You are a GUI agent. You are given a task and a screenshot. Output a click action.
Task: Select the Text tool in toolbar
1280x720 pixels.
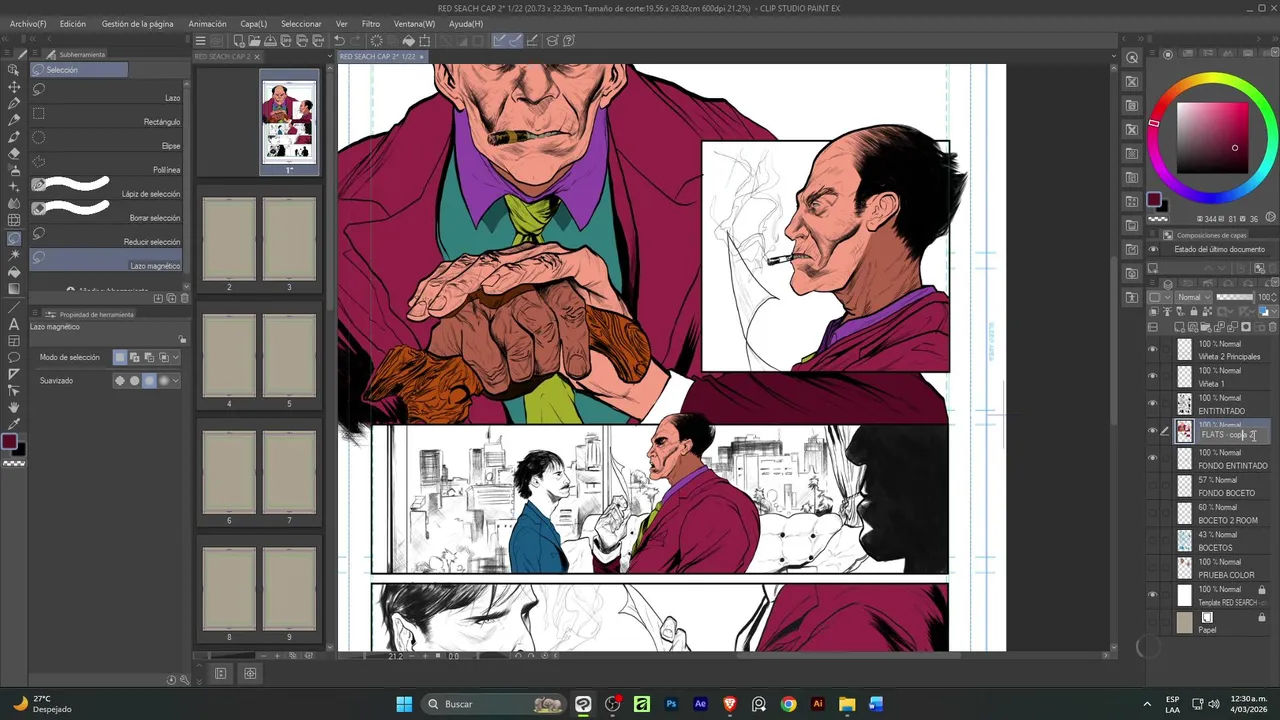click(x=14, y=324)
